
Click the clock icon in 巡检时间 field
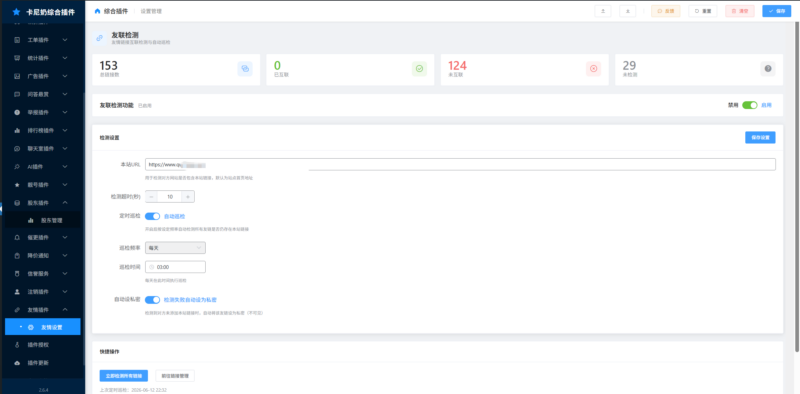click(152, 267)
